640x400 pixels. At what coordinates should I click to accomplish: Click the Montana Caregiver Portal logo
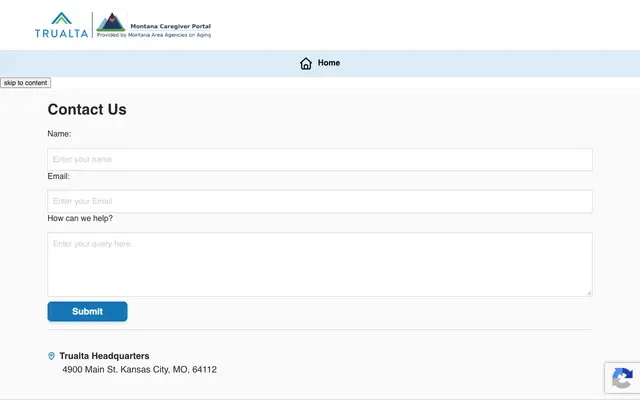(x=154, y=25)
